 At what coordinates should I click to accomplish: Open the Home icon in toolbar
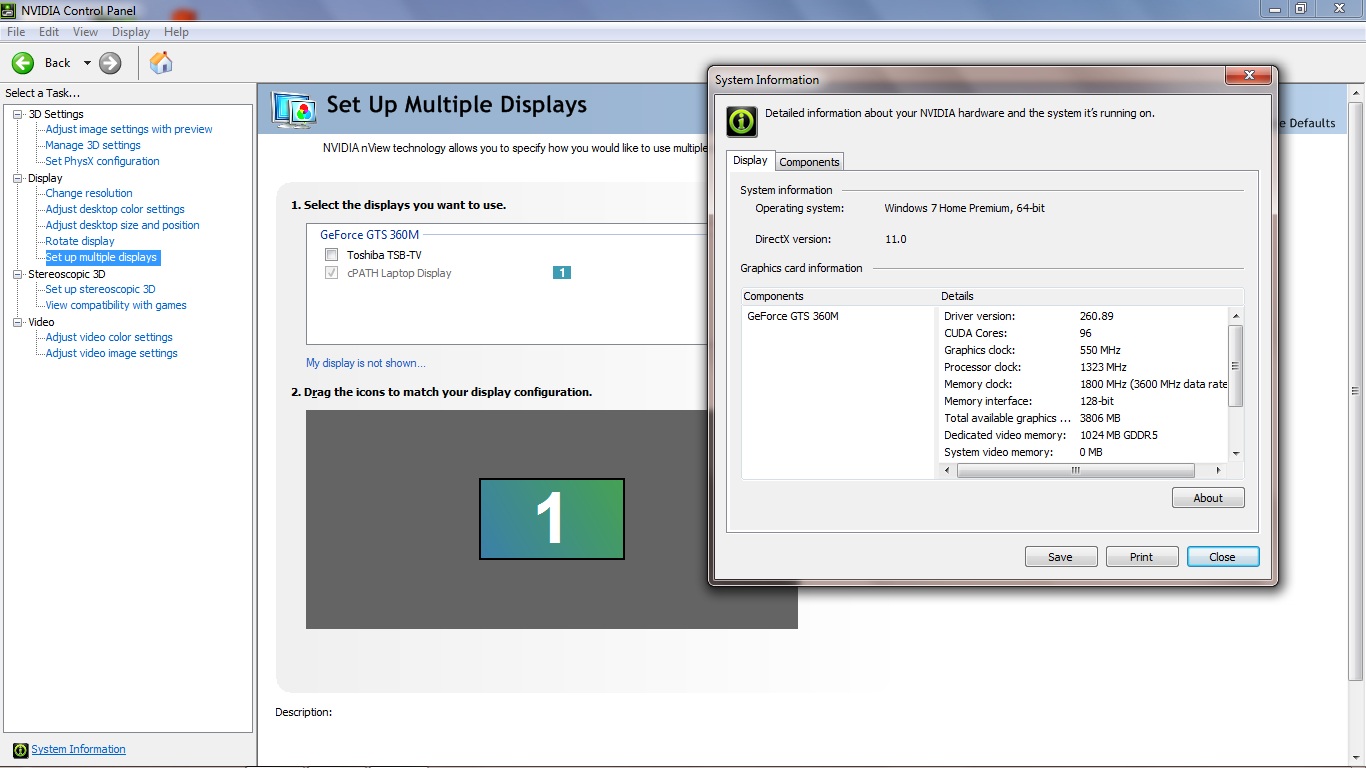click(x=161, y=63)
